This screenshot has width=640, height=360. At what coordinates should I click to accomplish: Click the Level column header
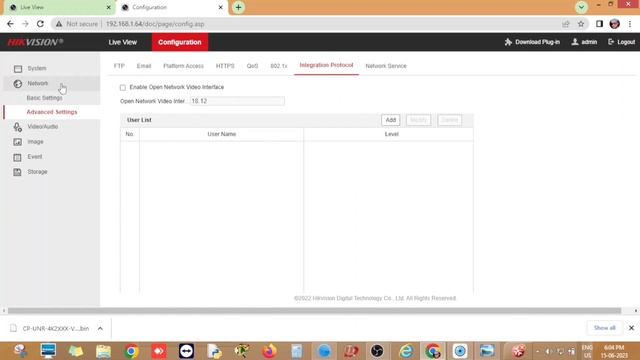(391, 134)
